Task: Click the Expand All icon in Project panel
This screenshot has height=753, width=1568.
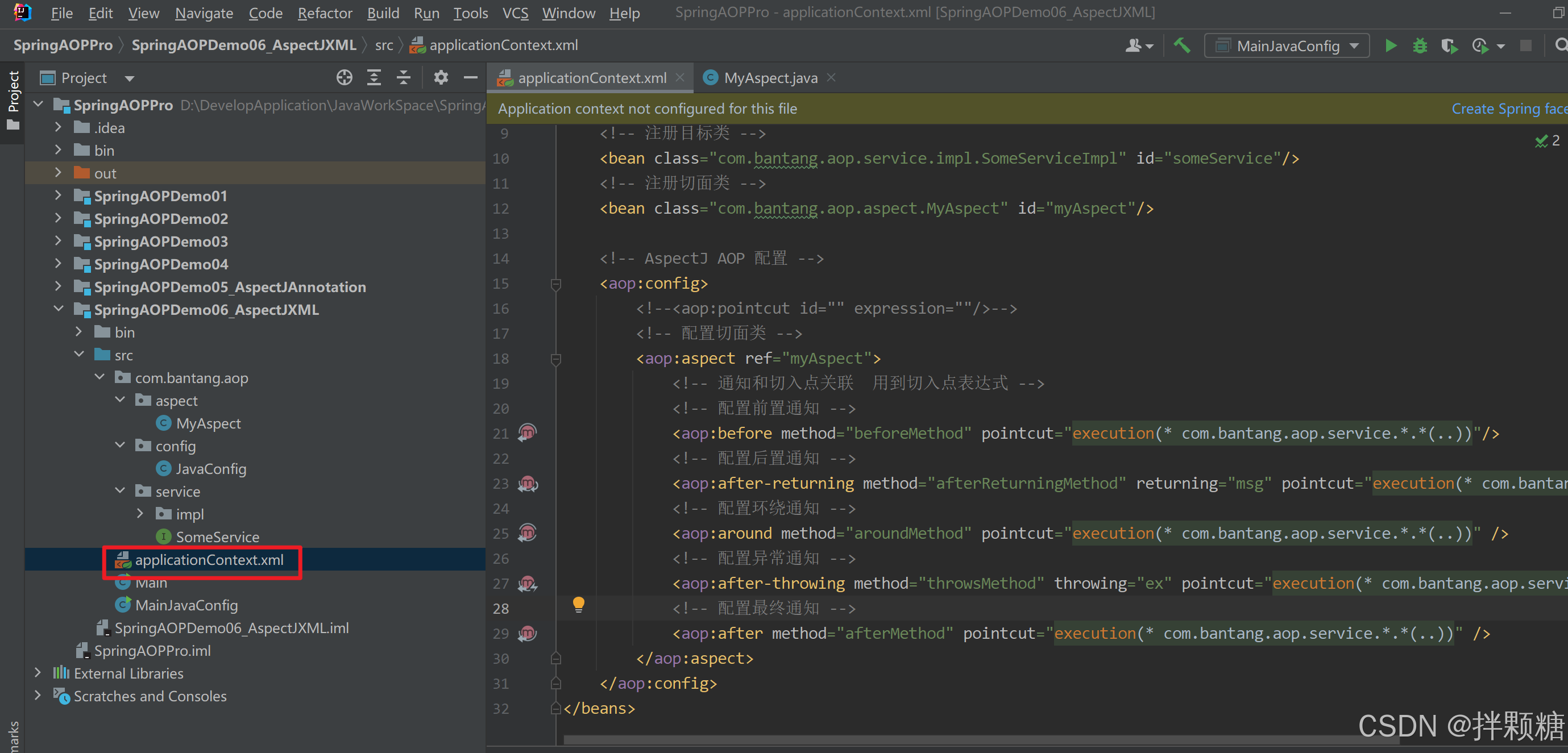Action: [x=374, y=78]
